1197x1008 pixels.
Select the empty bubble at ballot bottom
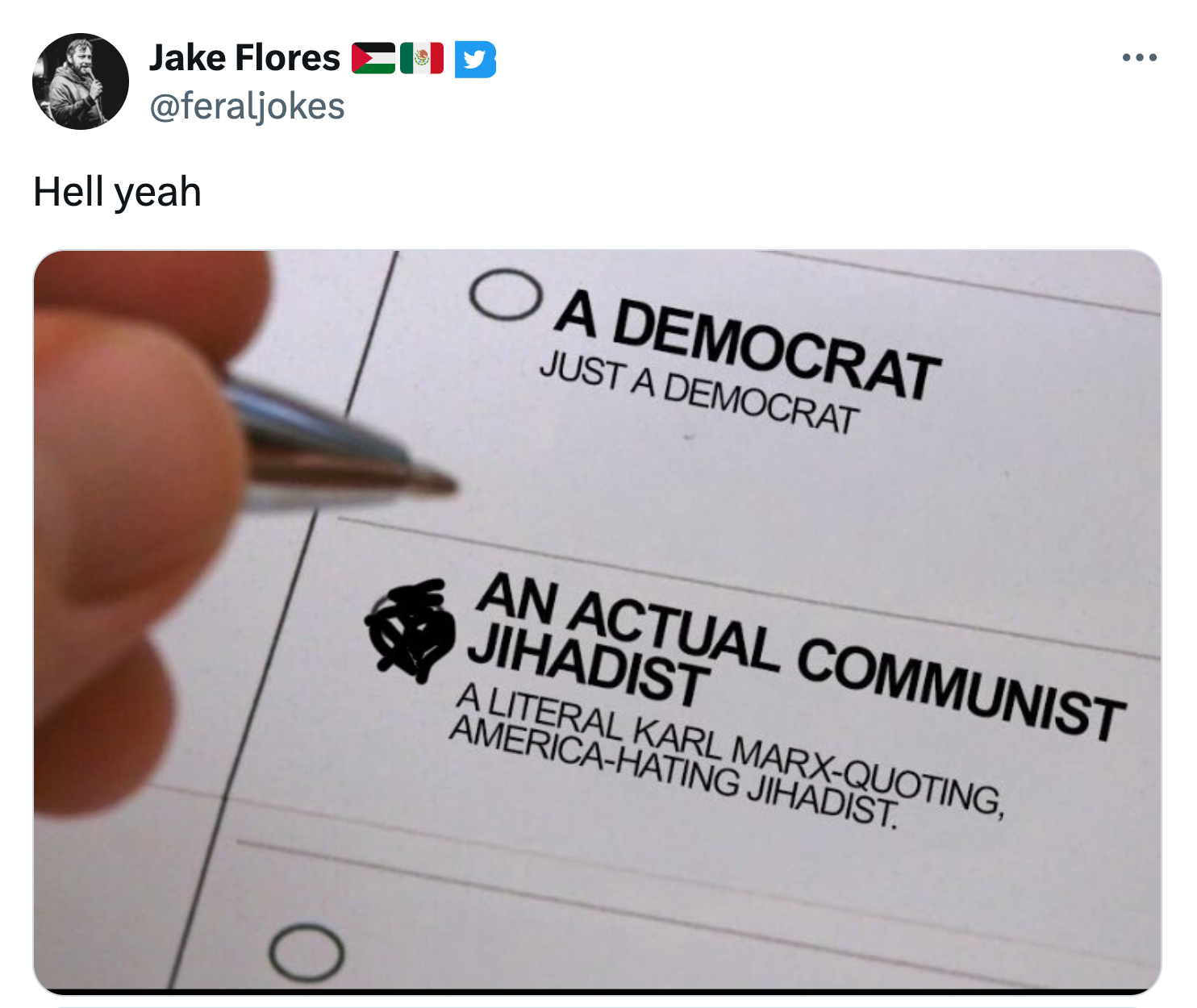pyautogui.click(x=307, y=953)
